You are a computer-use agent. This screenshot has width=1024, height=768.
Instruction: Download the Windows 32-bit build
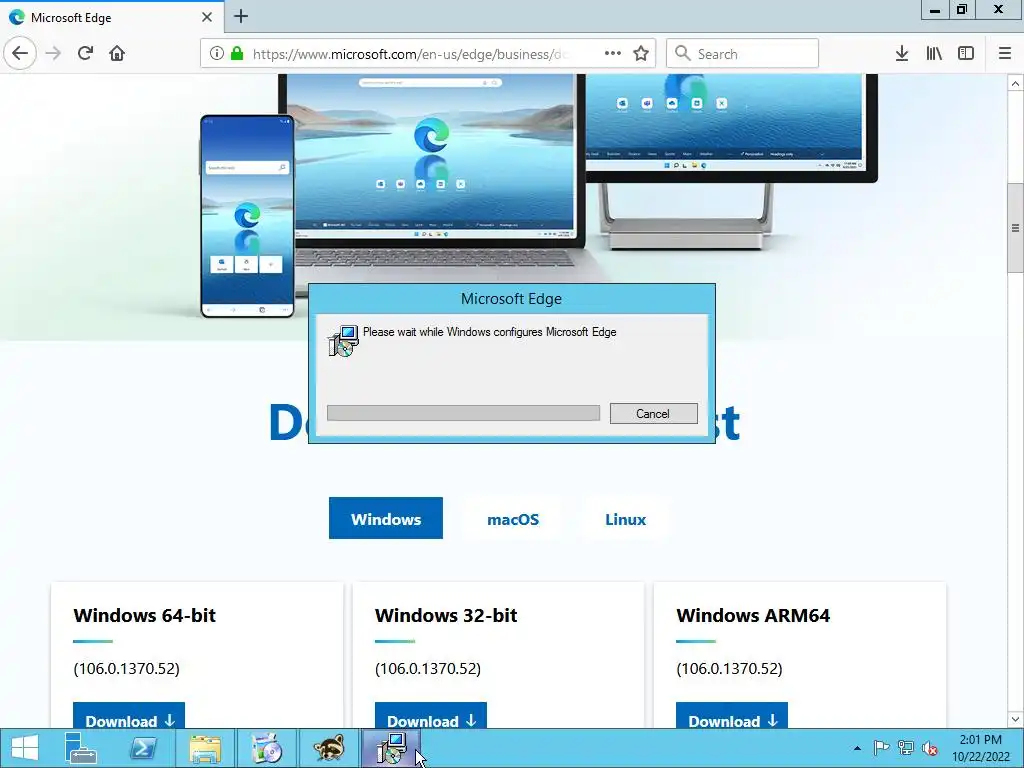point(430,717)
